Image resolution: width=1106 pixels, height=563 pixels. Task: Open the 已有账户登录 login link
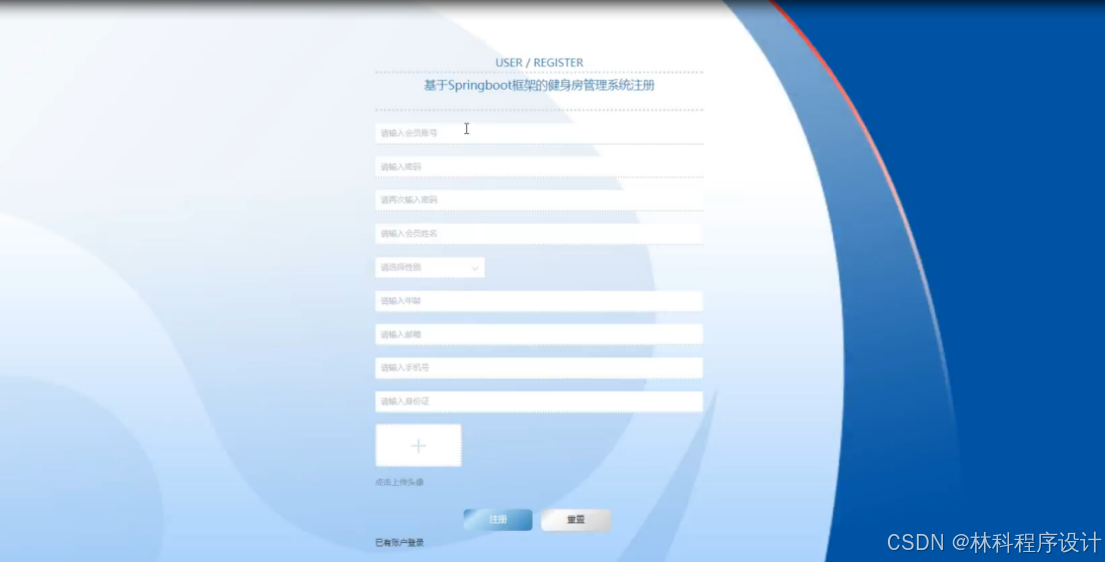pyautogui.click(x=399, y=543)
